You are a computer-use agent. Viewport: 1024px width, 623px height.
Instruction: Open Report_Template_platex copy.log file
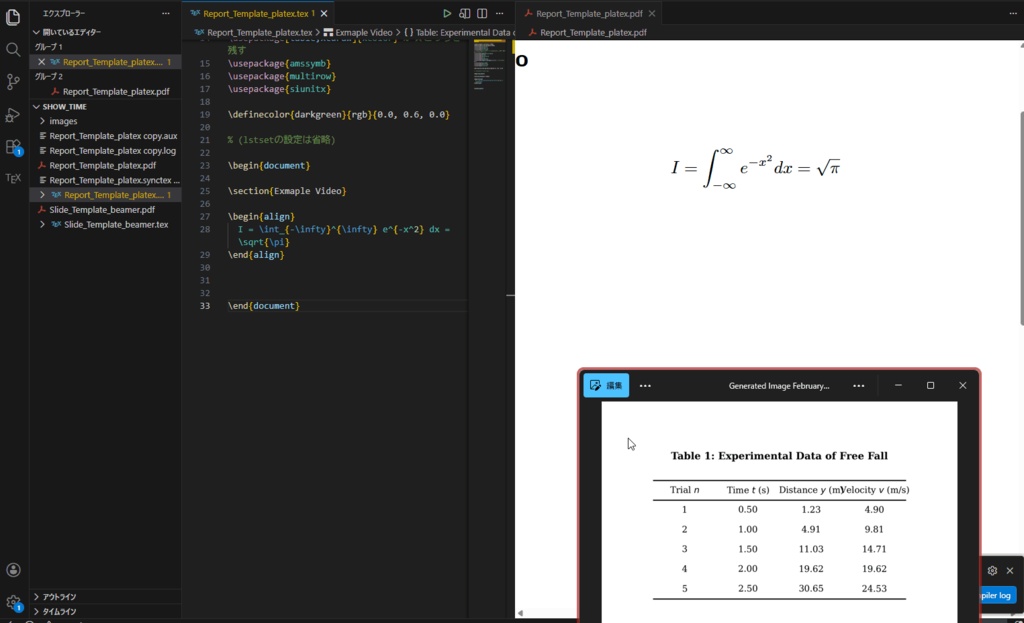pos(112,150)
